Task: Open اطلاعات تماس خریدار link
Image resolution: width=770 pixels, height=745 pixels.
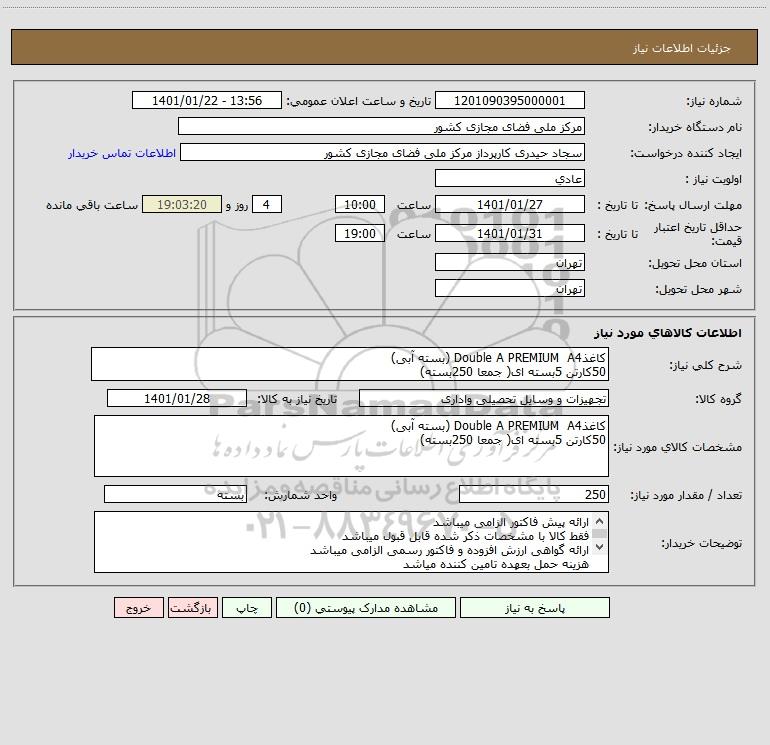Action: (122, 153)
